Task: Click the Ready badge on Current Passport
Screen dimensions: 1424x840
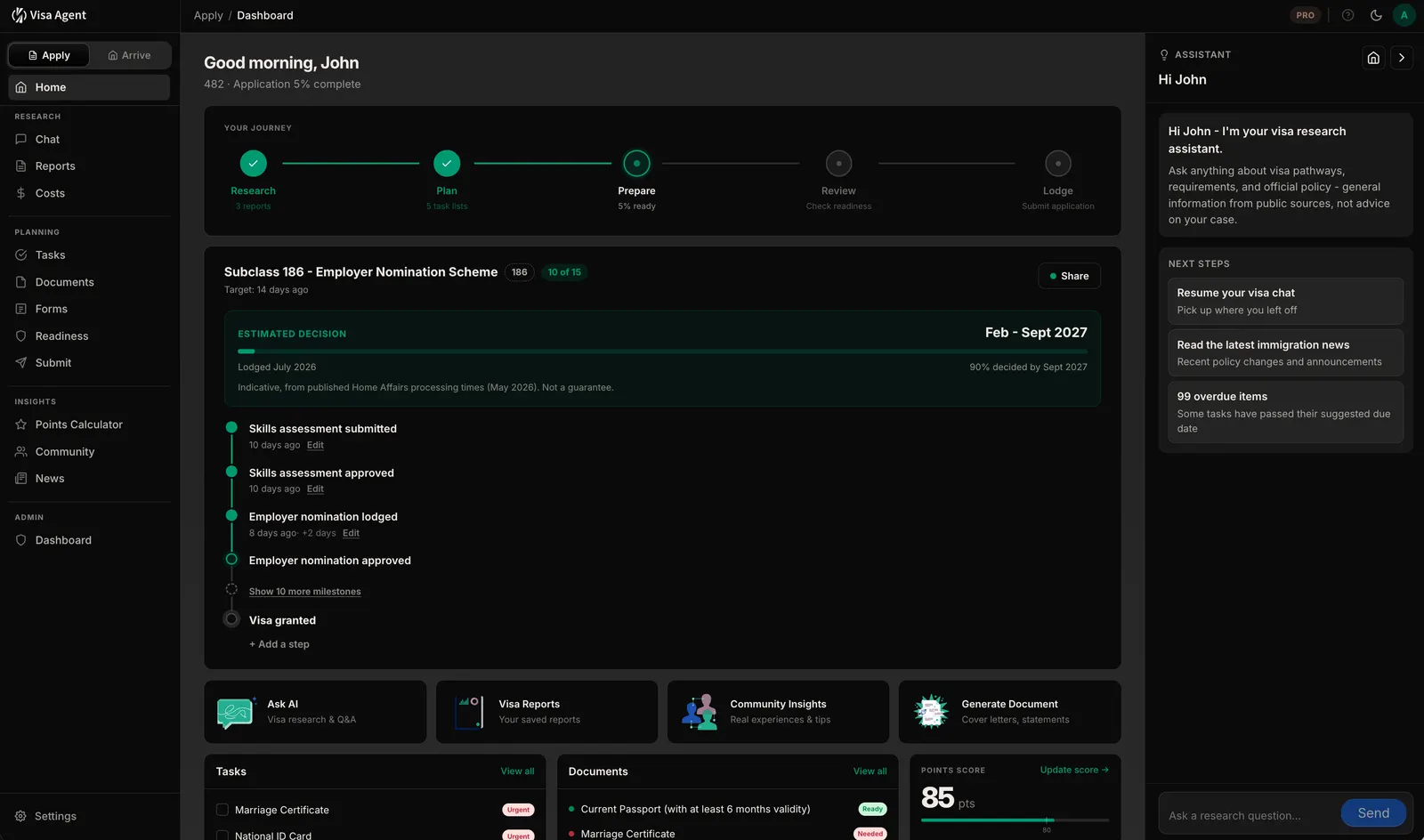Action: pyautogui.click(x=872, y=809)
